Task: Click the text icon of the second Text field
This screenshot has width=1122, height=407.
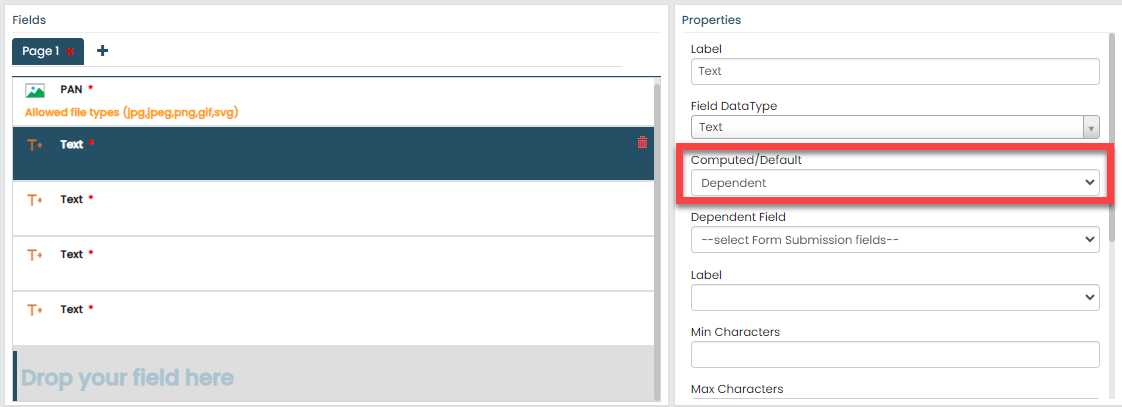Action: [35, 200]
